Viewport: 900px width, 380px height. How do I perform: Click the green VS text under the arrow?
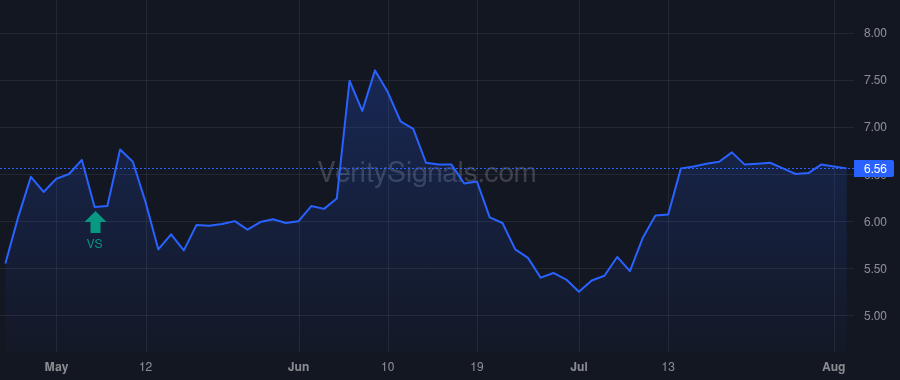coord(95,244)
